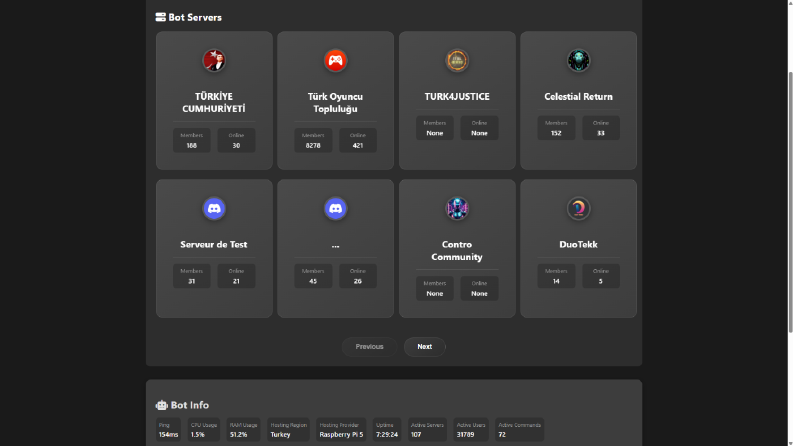Click the Bot Info robot icon
Screen dimensions: 793x446
161,405
